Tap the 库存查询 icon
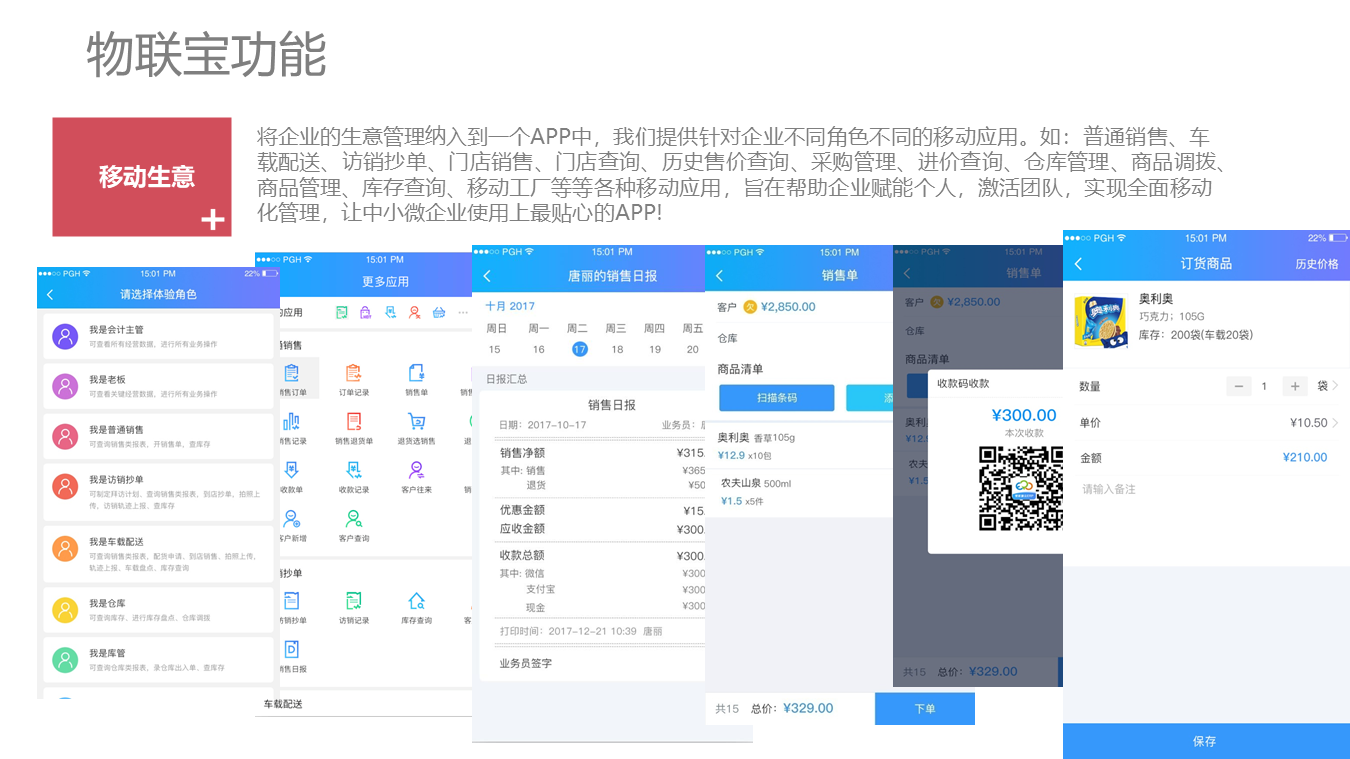Screen dimensions: 1350x759 coord(414,601)
